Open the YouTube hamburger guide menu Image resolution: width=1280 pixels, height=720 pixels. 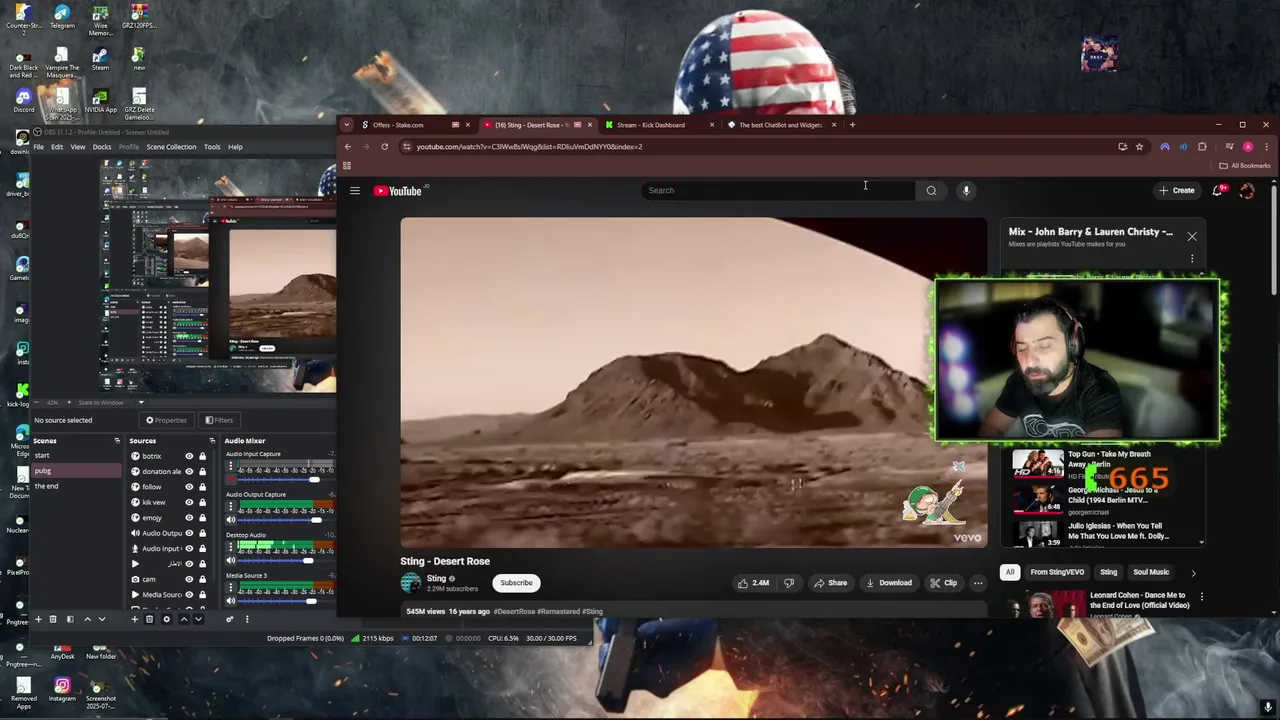point(355,190)
